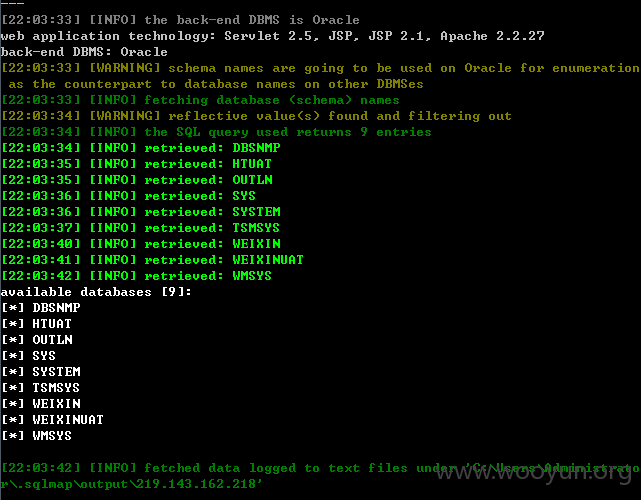Click the 'retrieved: WEIXIN' log line

(141, 244)
